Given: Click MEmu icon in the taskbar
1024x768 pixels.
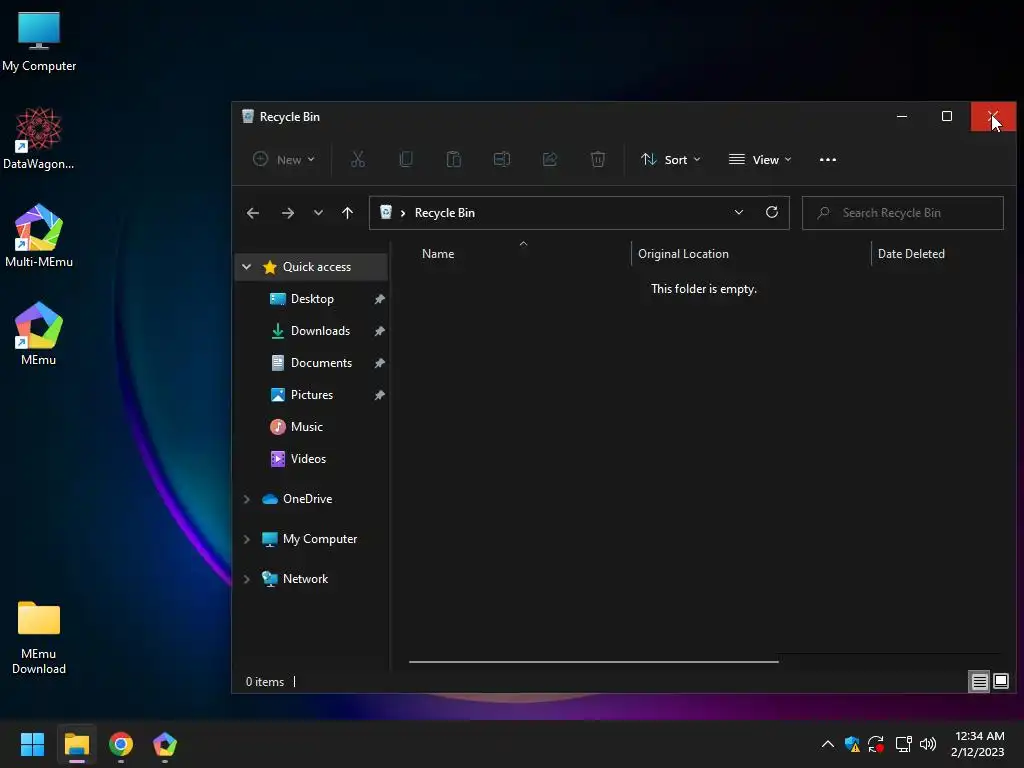Looking at the screenshot, I should tap(165, 744).
